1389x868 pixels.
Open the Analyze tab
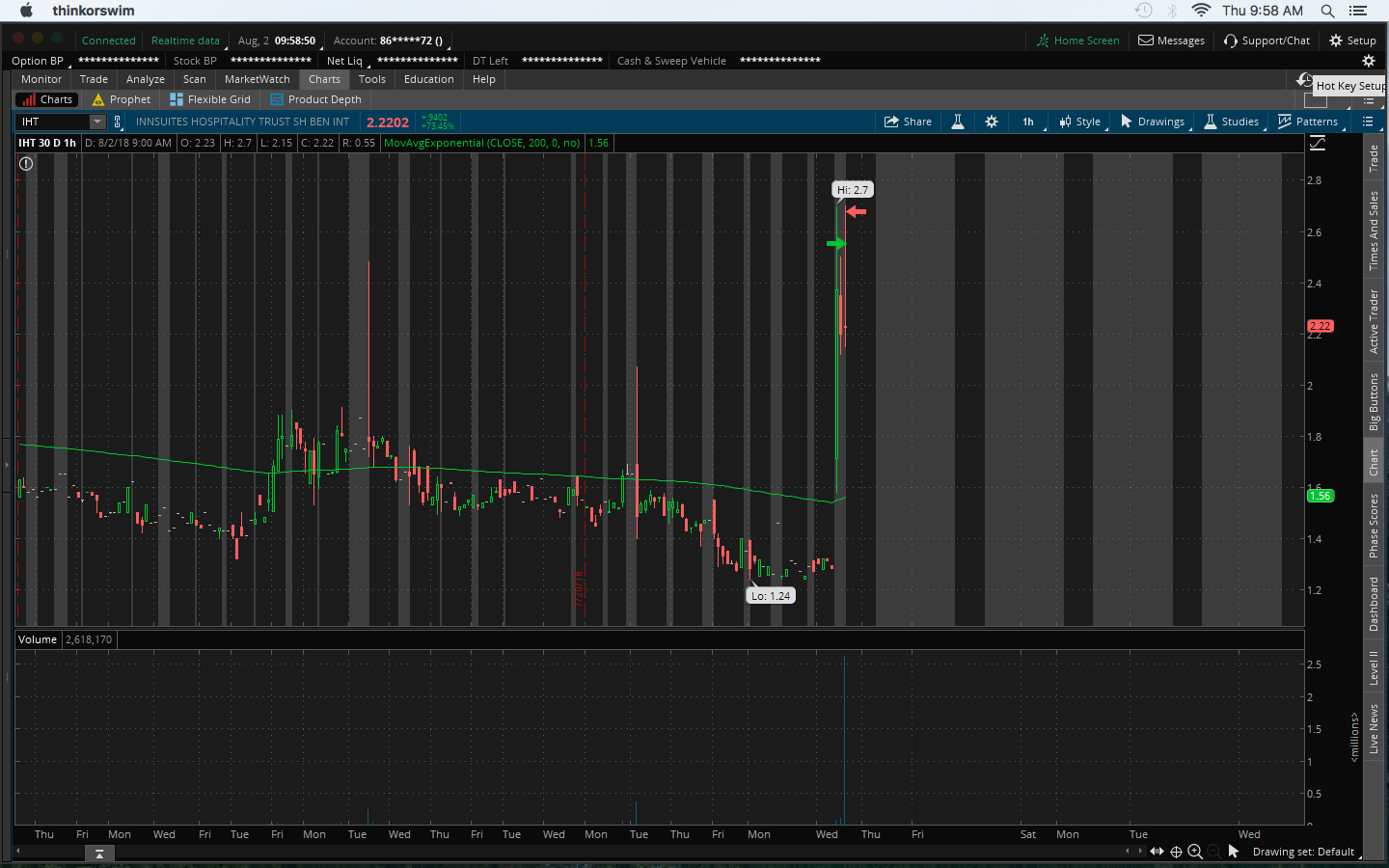coord(145,79)
